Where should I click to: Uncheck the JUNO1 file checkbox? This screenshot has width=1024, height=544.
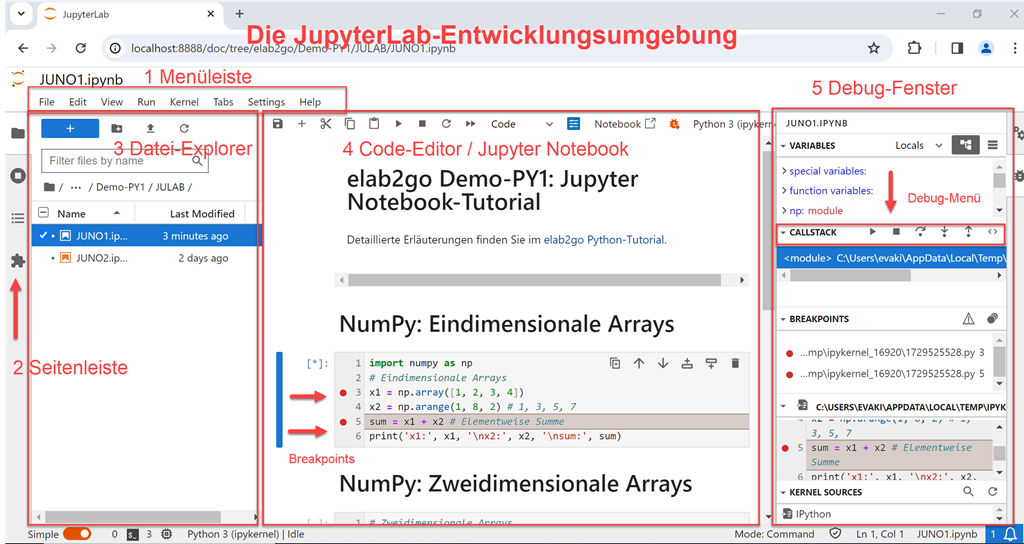point(42,236)
